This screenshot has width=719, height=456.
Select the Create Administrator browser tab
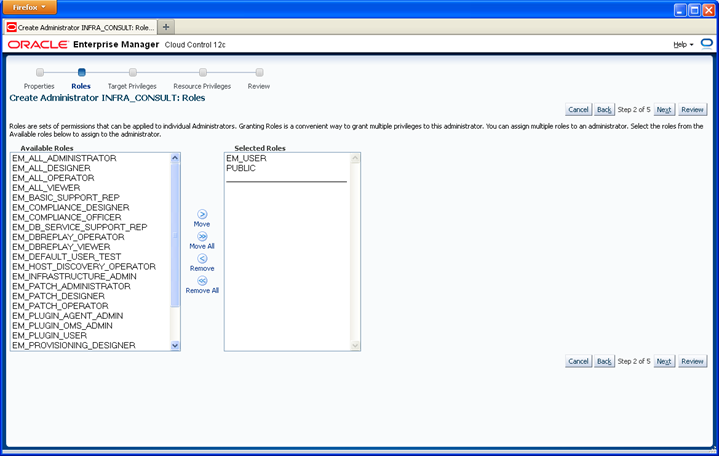(x=81, y=28)
